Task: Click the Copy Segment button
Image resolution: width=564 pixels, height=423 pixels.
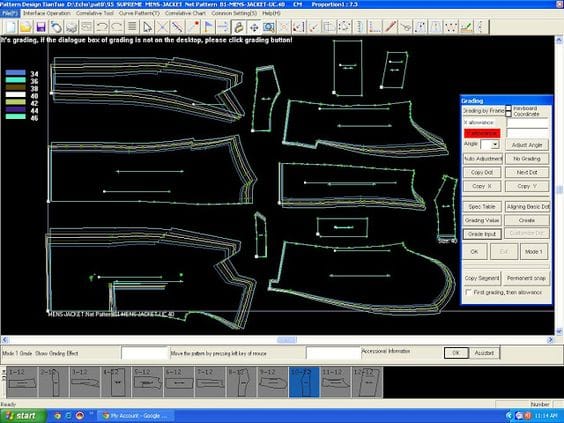Action: pyautogui.click(x=482, y=278)
